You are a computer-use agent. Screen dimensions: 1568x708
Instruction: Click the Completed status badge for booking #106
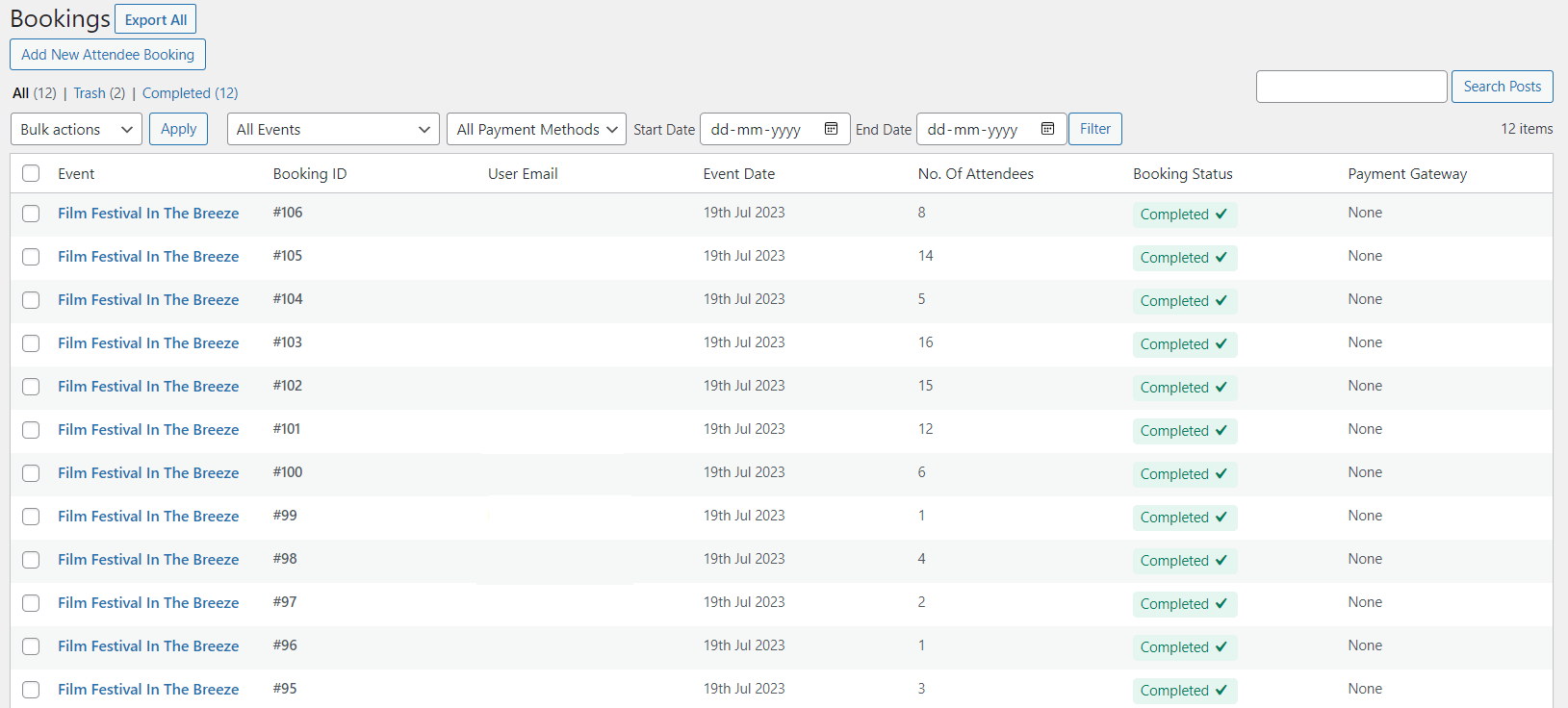click(x=1183, y=215)
